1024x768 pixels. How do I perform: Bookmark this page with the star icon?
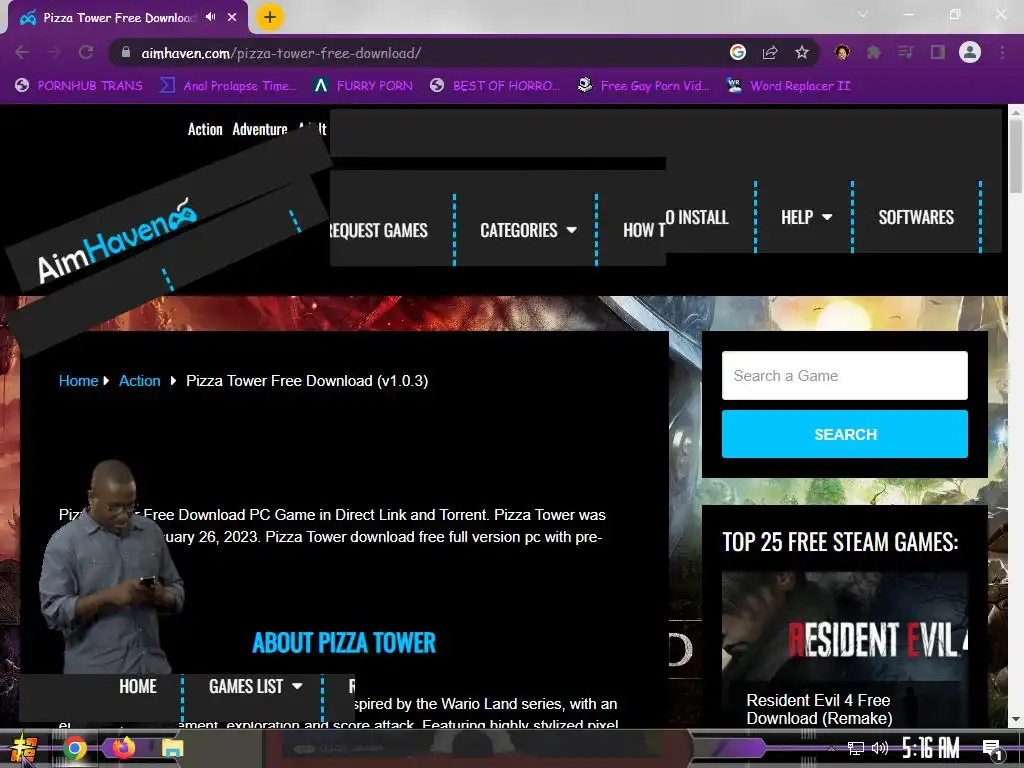pyautogui.click(x=802, y=52)
